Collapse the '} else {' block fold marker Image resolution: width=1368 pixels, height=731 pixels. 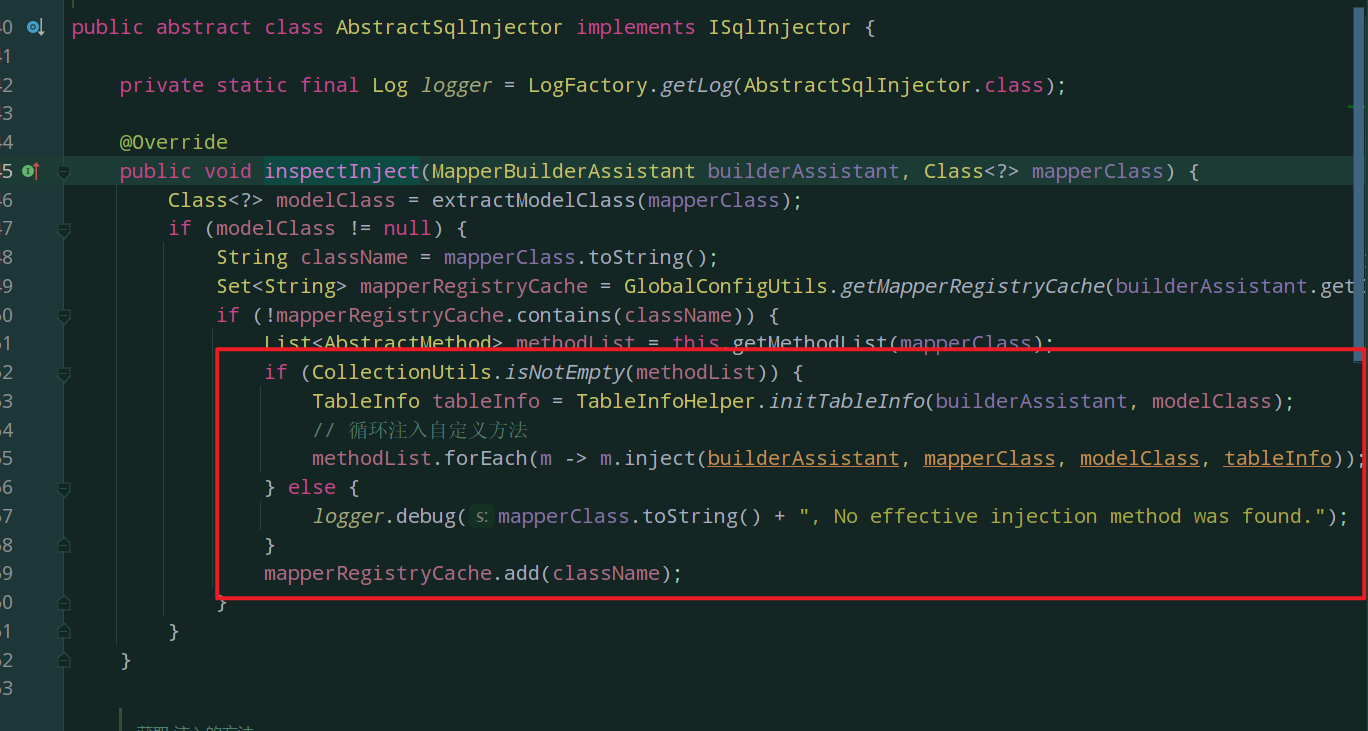pos(64,488)
